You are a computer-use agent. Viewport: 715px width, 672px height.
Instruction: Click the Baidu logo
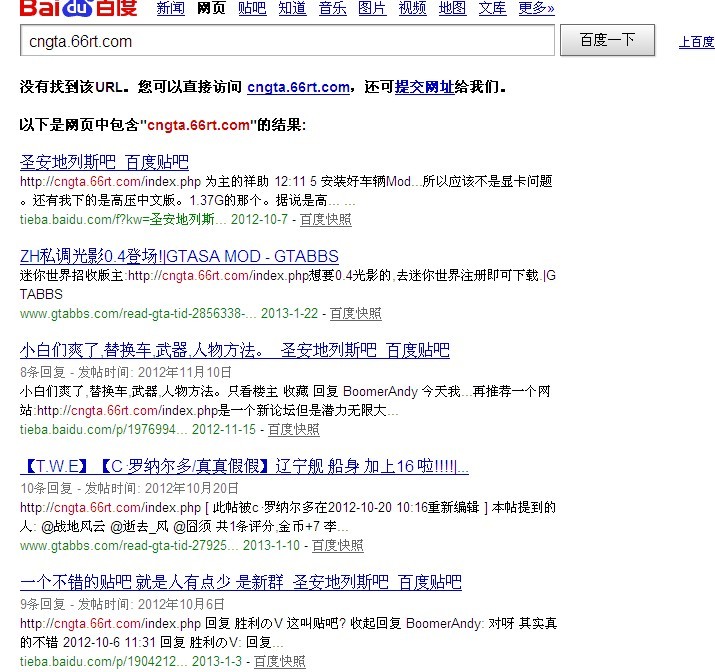point(78,8)
